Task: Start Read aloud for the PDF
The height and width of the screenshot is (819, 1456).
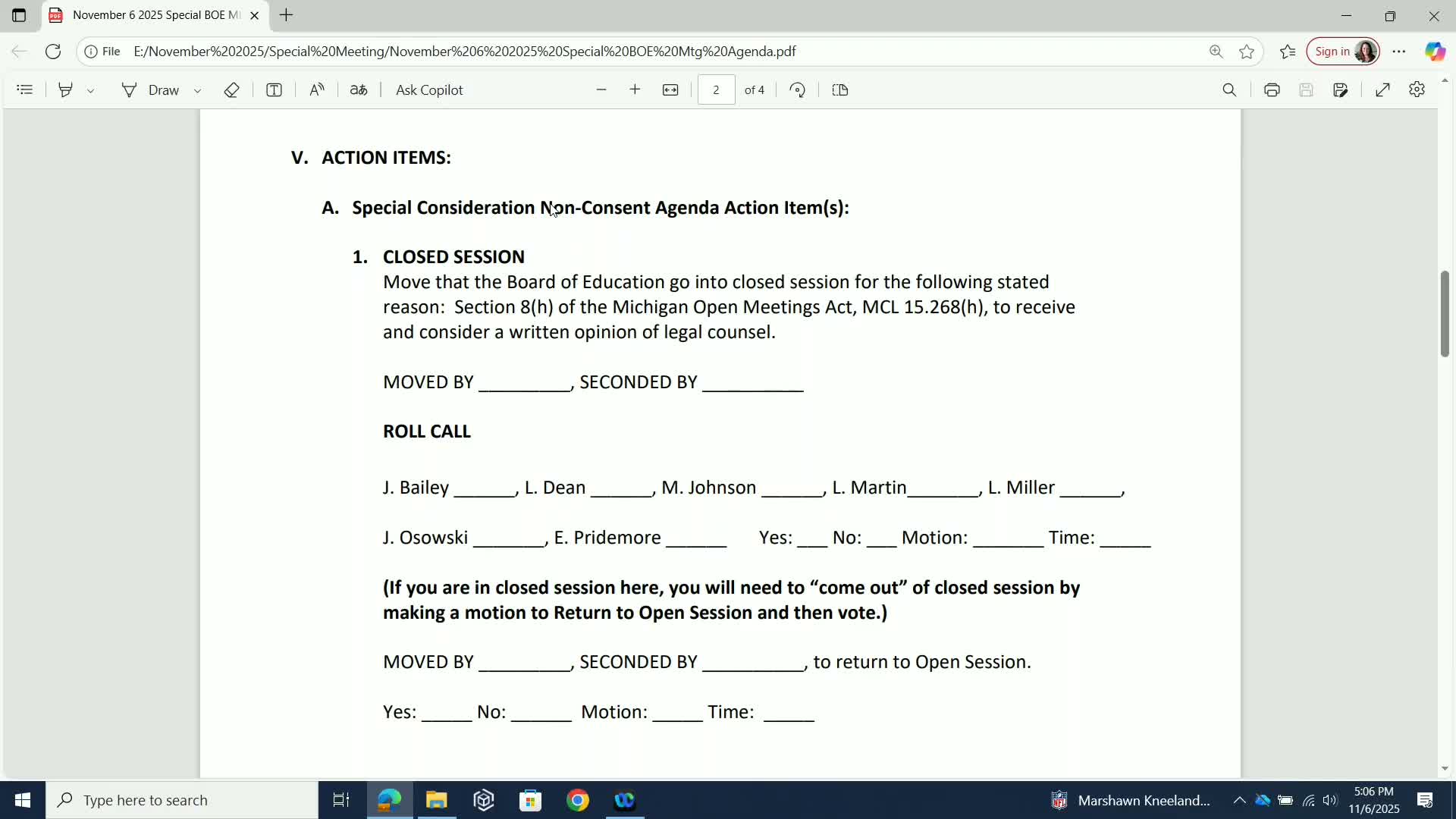Action: [317, 89]
